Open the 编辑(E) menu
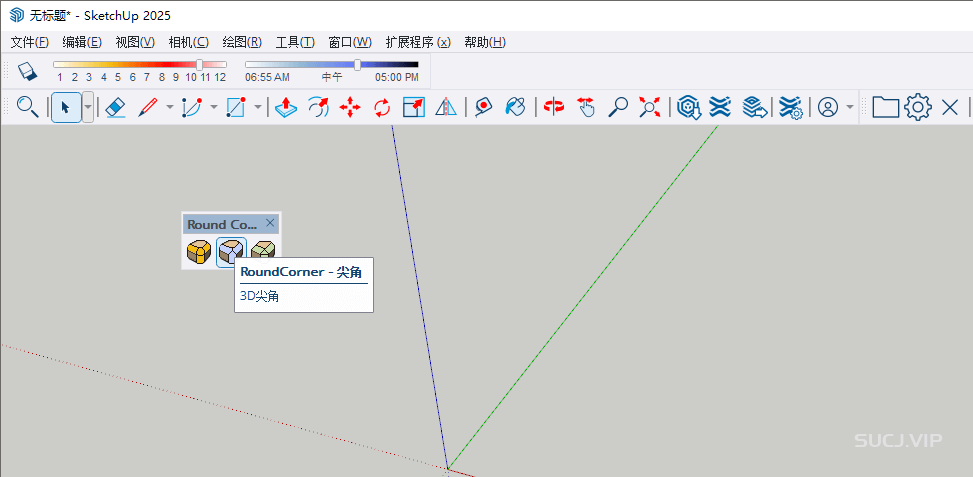Screen dimensions: 973x477 82,42
